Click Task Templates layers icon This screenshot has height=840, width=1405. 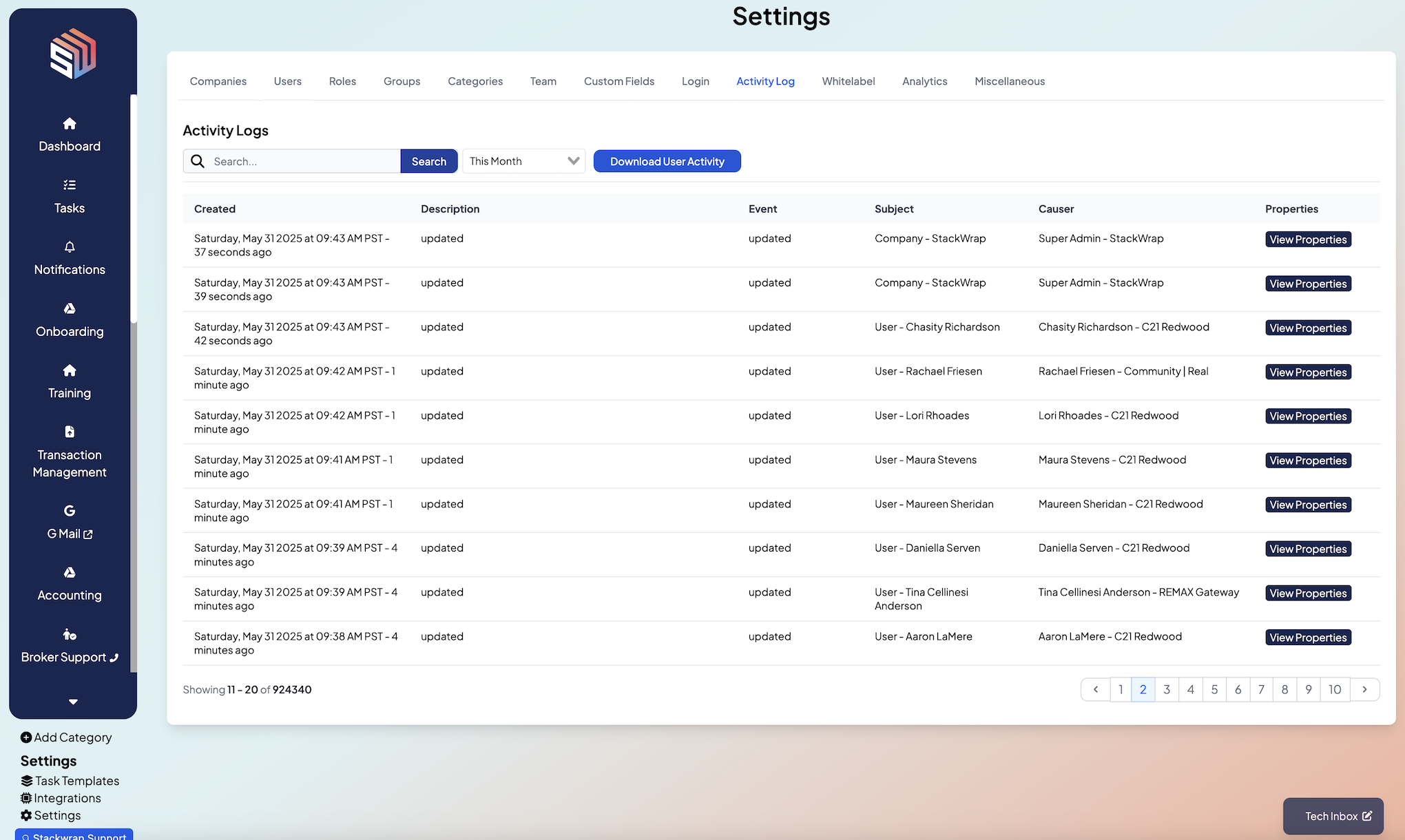[x=27, y=781]
